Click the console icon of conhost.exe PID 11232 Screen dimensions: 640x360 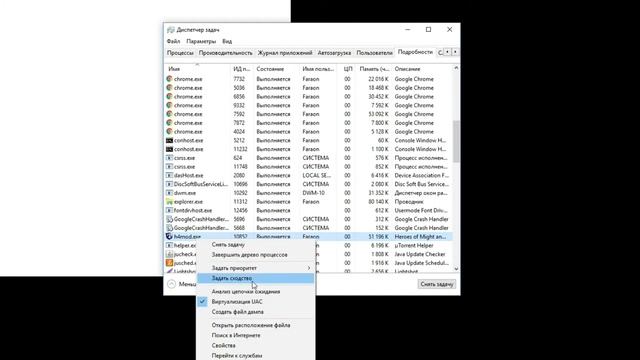[169, 149]
